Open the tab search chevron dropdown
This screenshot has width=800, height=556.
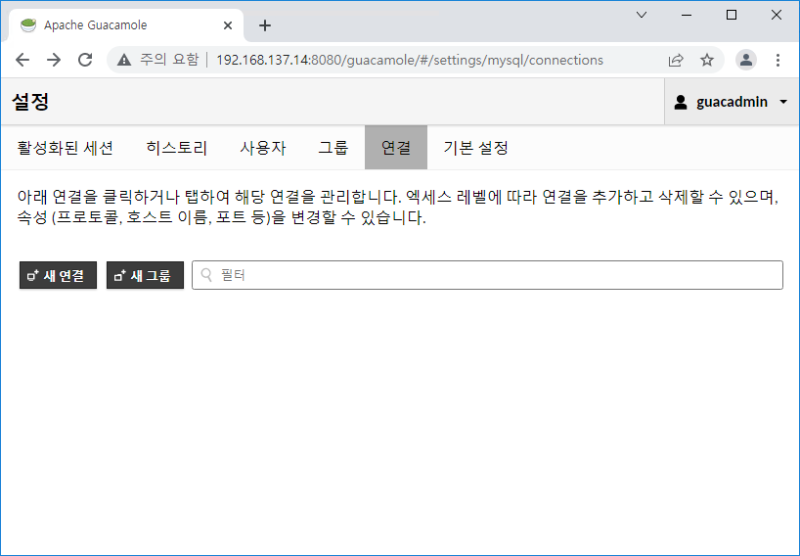point(642,15)
